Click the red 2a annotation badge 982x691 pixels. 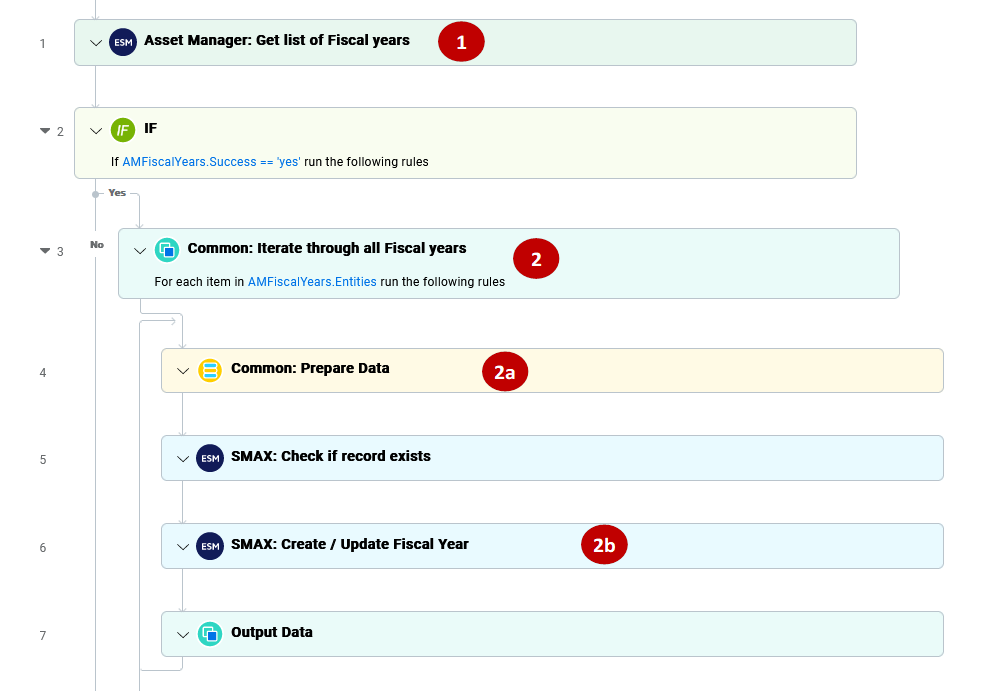pyautogui.click(x=505, y=371)
